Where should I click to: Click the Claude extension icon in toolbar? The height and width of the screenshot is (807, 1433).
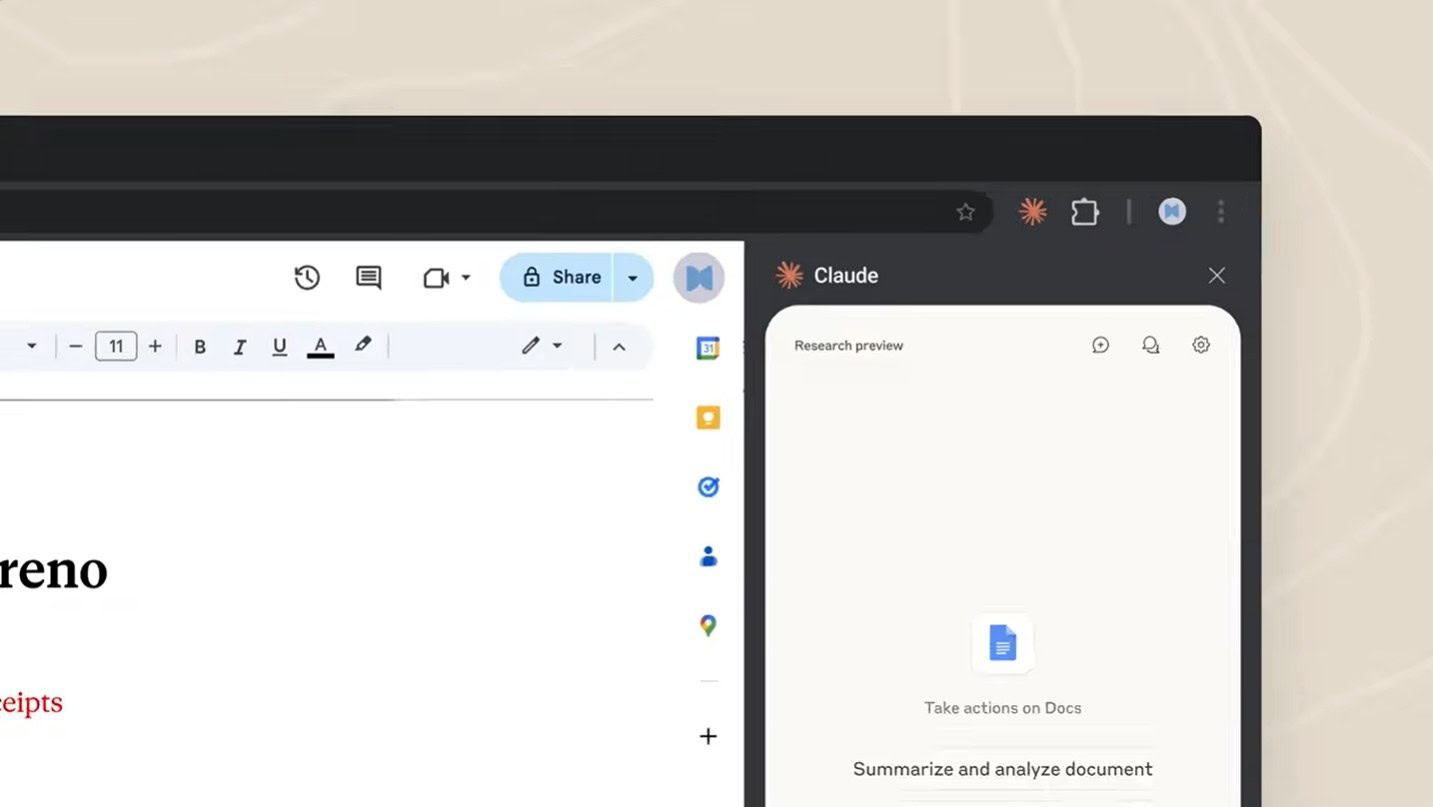1032,211
